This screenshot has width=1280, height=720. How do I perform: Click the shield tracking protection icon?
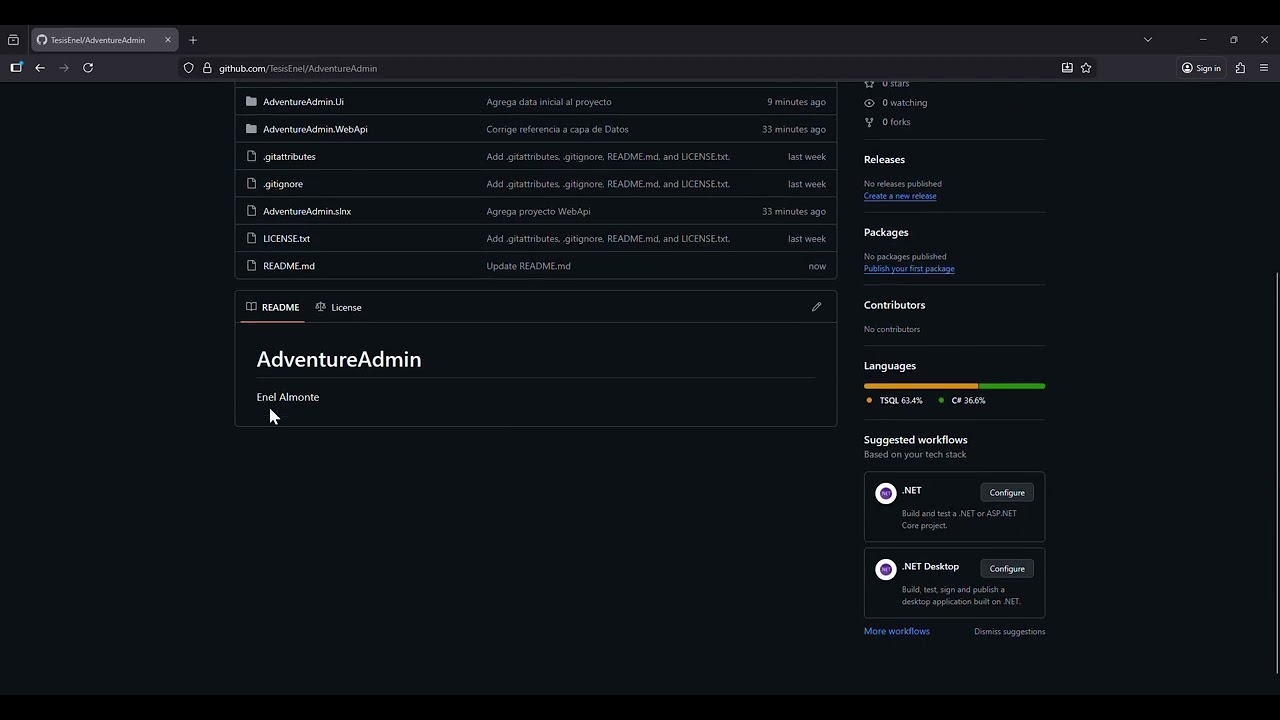tap(188, 68)
